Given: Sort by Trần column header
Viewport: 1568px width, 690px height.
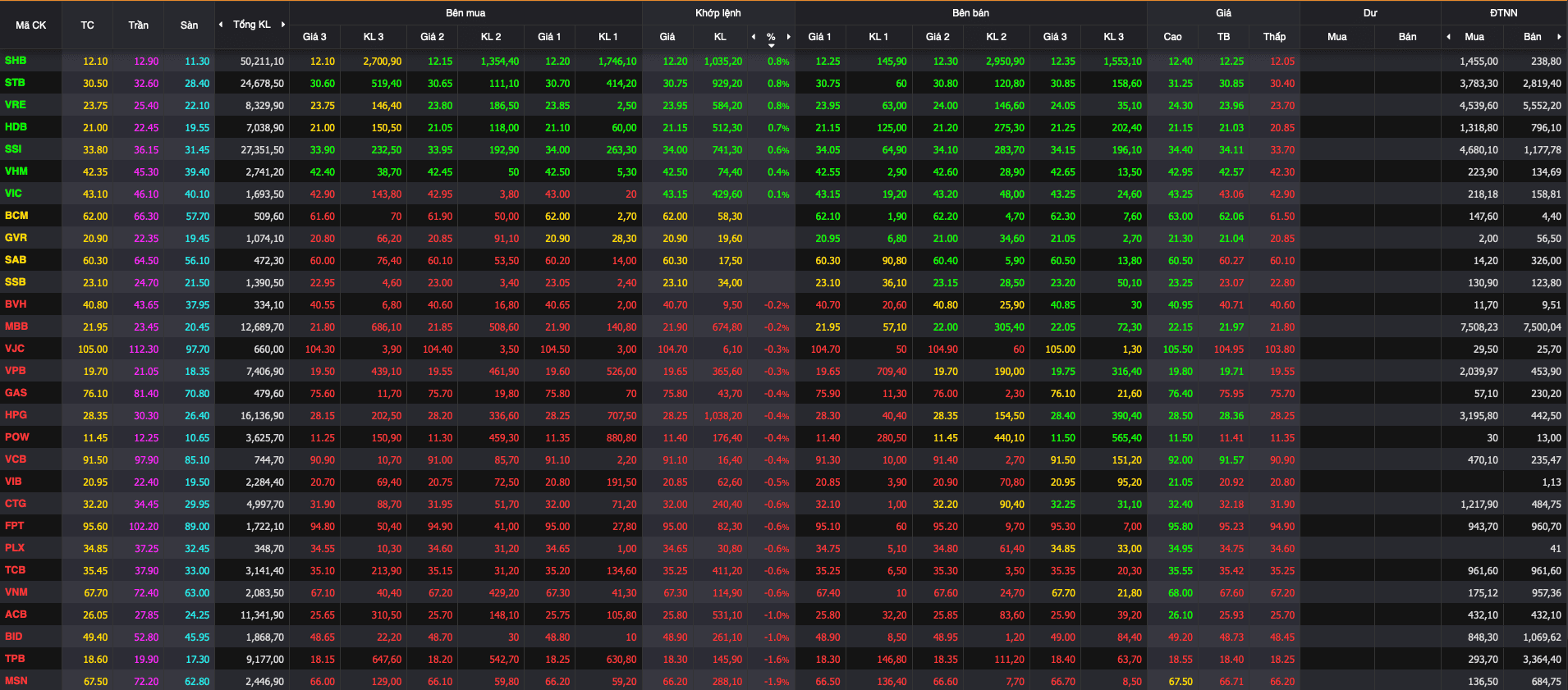Looking at the screenshot, I should point(139,25).
